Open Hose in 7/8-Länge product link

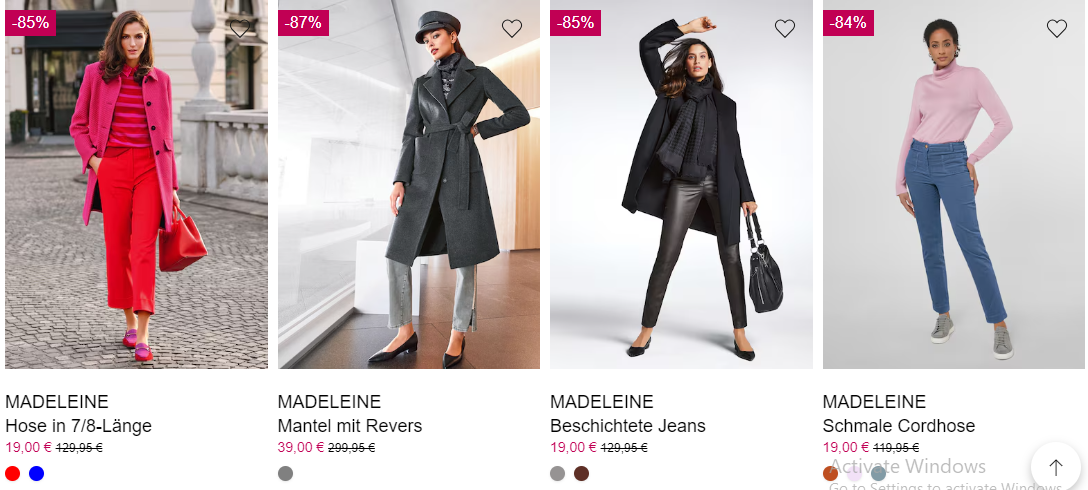click(x=78, y=425)
